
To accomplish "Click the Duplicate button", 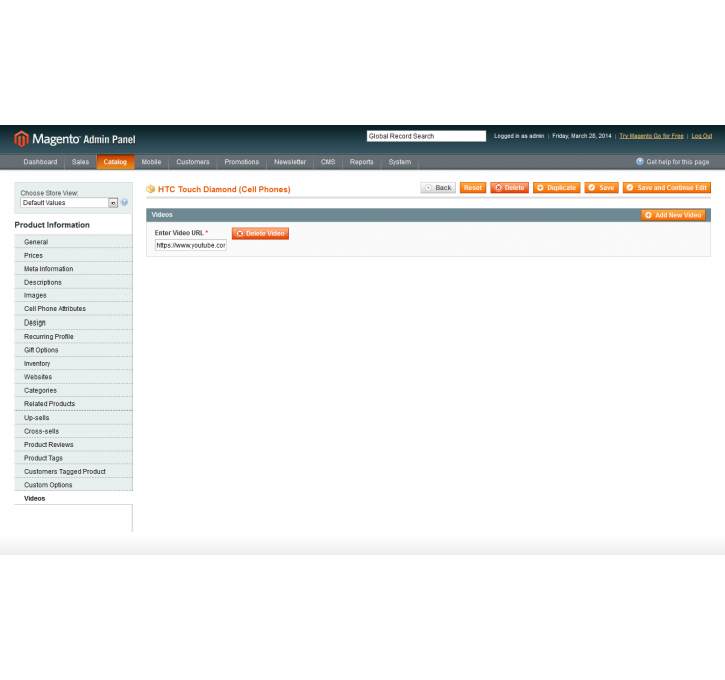I will click(x=557, y=188).
